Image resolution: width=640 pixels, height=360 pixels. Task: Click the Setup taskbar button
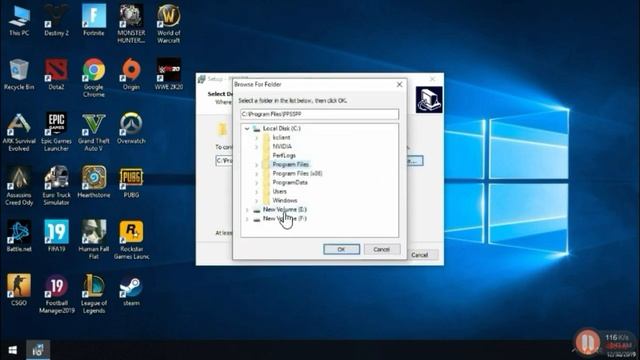(38, 350)
